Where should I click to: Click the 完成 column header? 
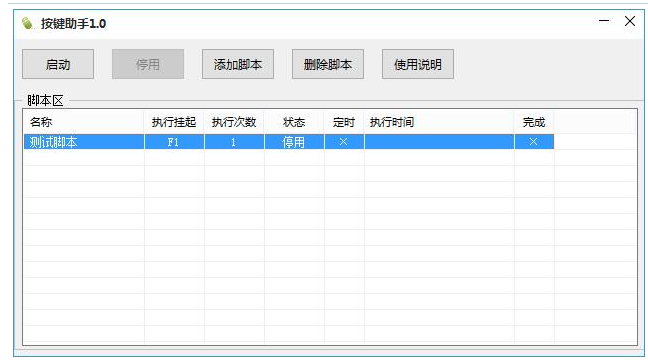click(x=534, y=122)
